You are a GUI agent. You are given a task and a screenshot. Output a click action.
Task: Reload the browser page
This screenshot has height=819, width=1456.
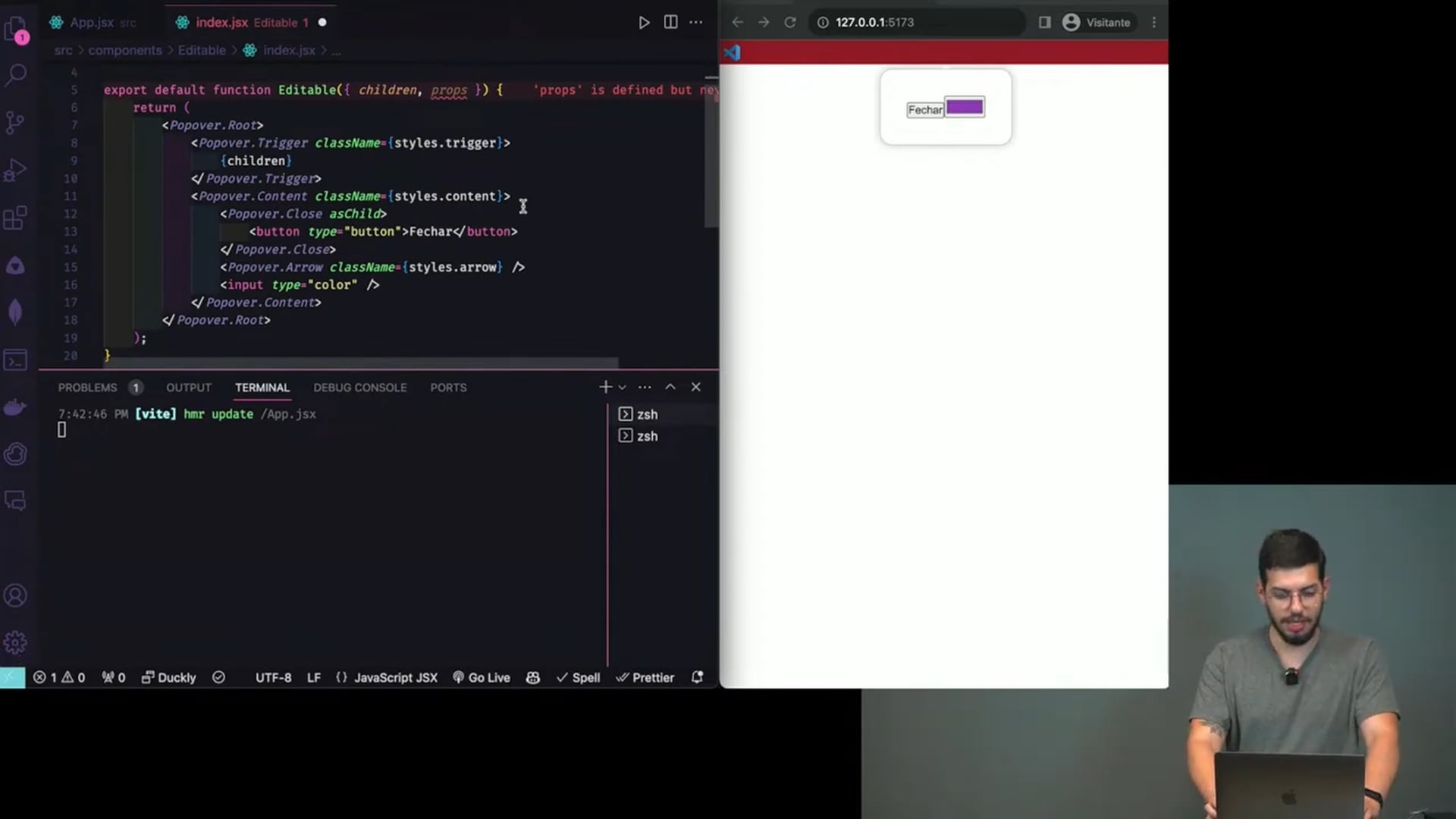[789, 22]
